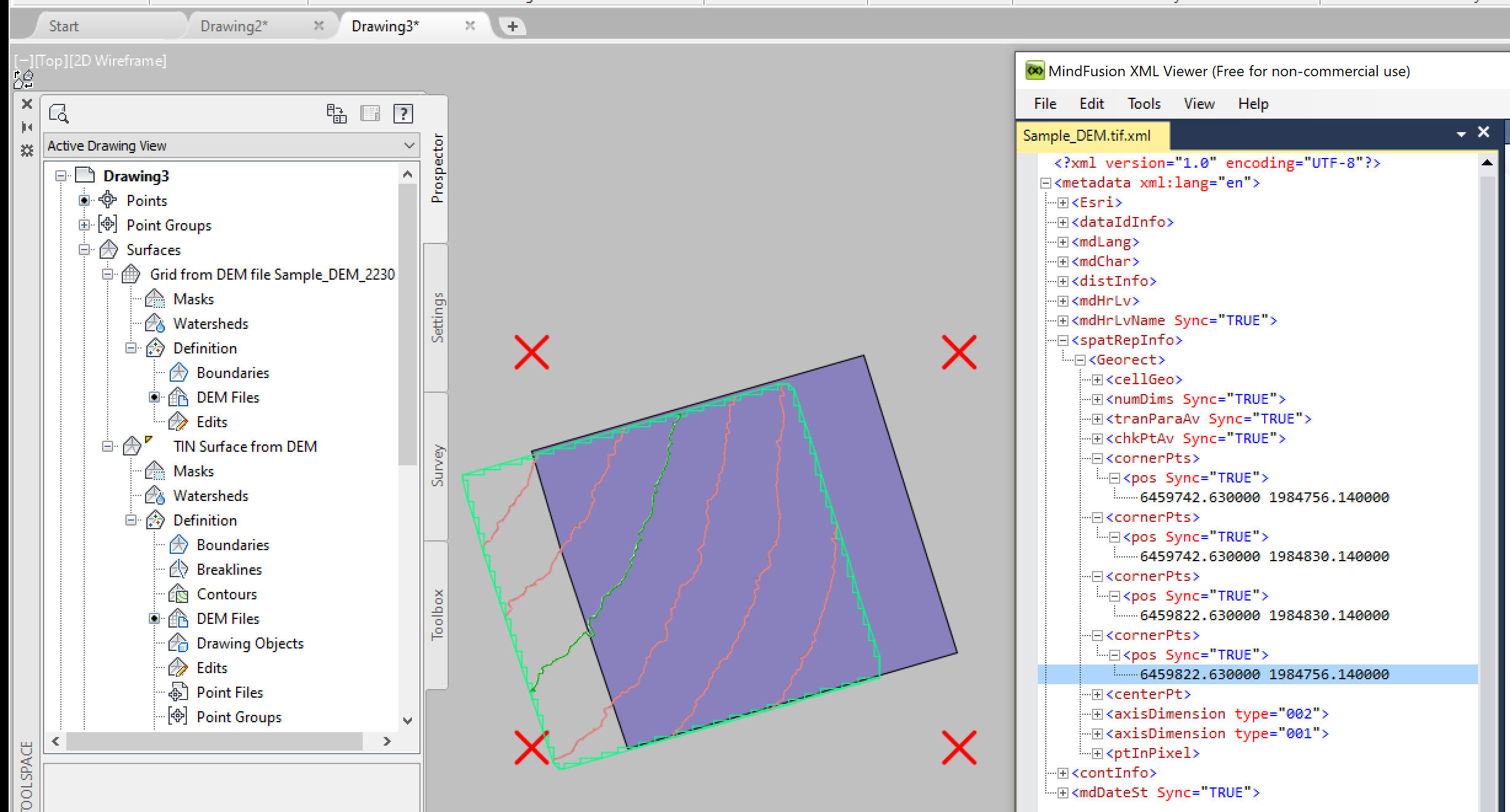Select the Breaklines icon under Definition

(179, 569)
